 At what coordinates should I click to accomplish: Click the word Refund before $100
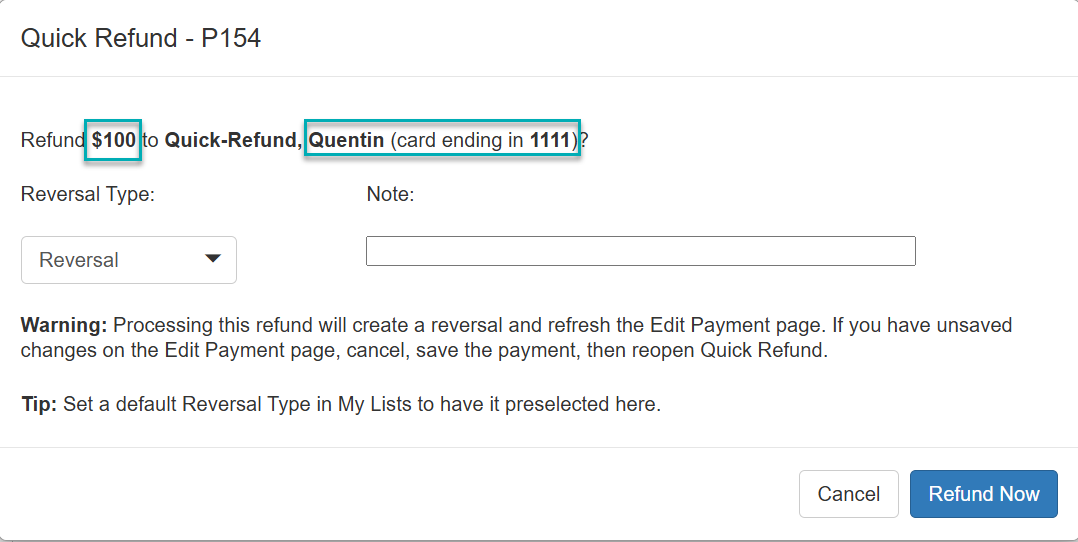click(53, 140)
